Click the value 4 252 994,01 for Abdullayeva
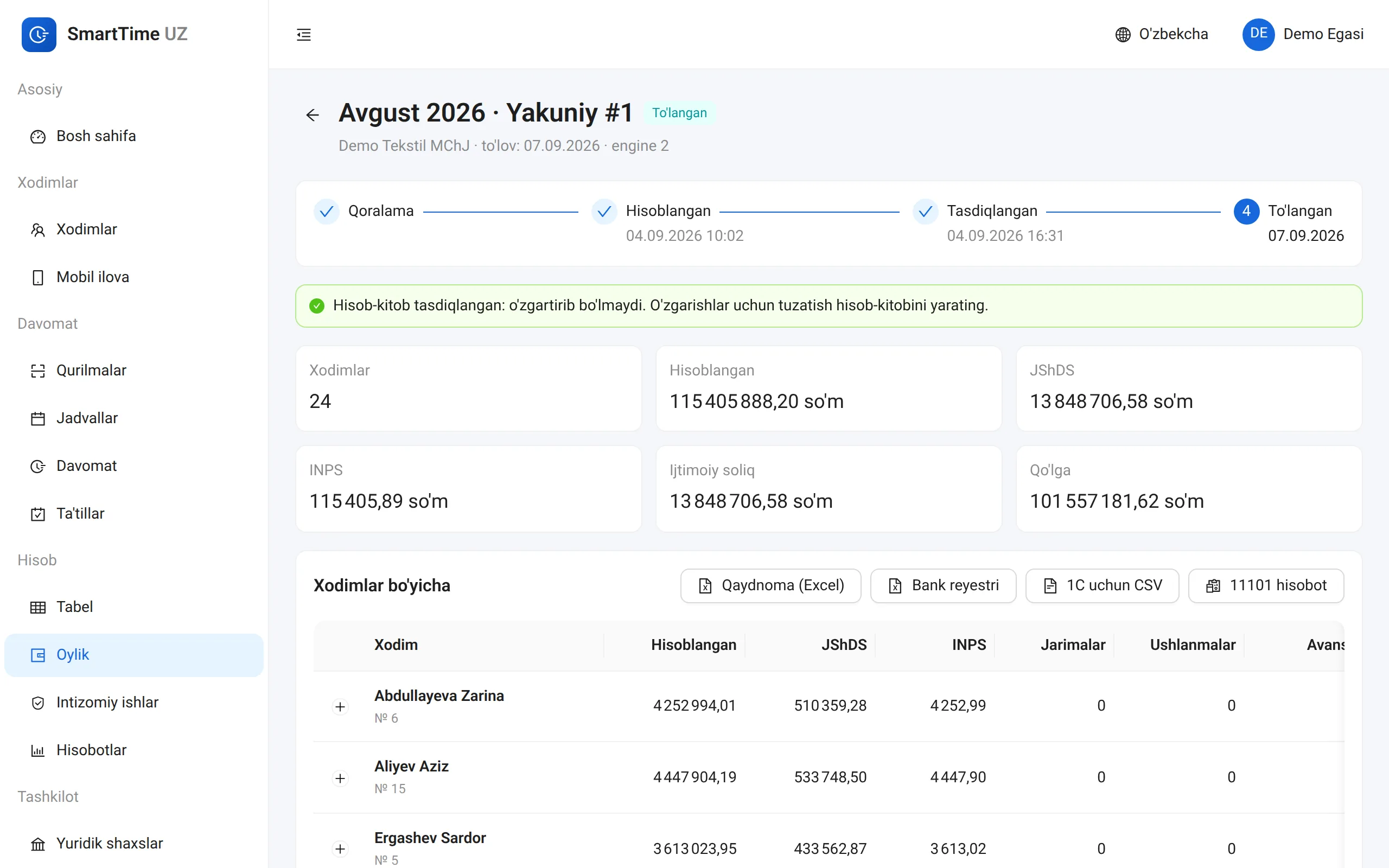1389x868 pixels. pyautogui.click(x=694, y=706)
